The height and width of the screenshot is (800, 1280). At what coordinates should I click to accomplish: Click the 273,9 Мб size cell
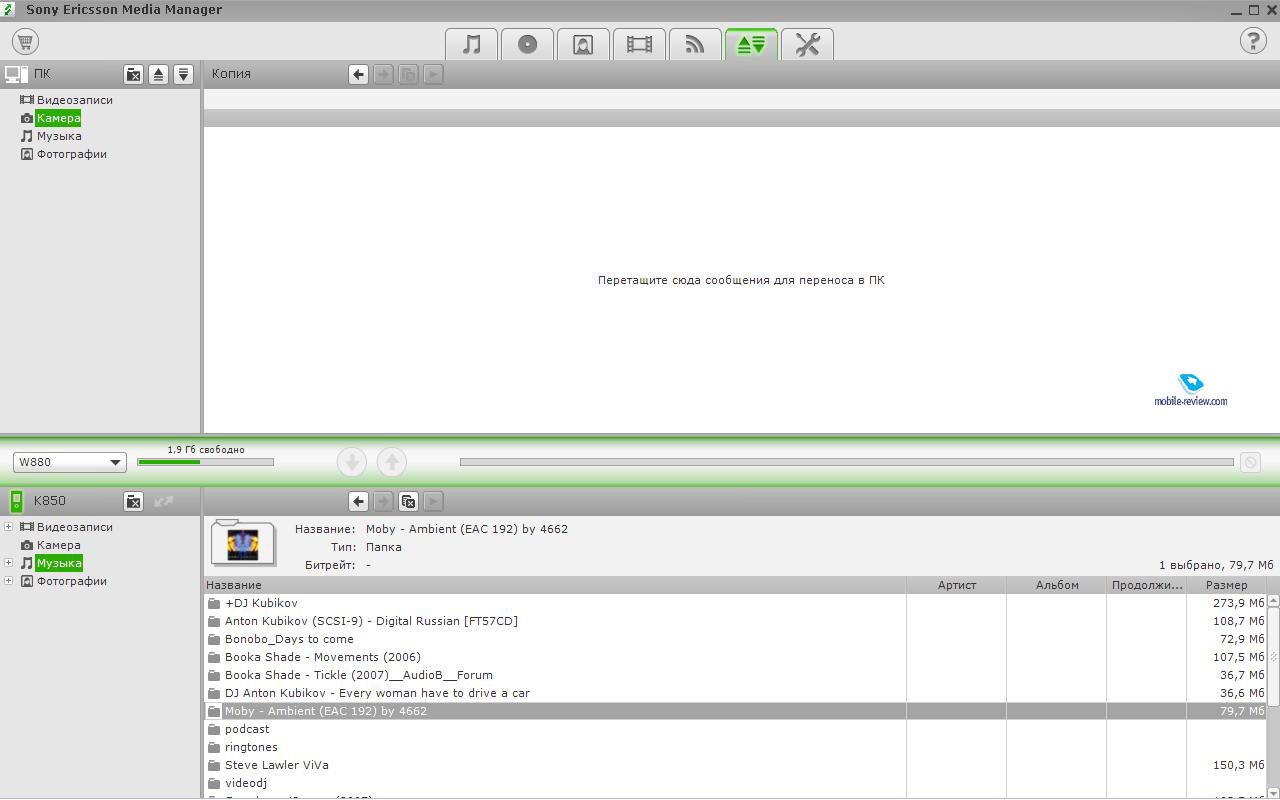click(x=1238, y=603)
